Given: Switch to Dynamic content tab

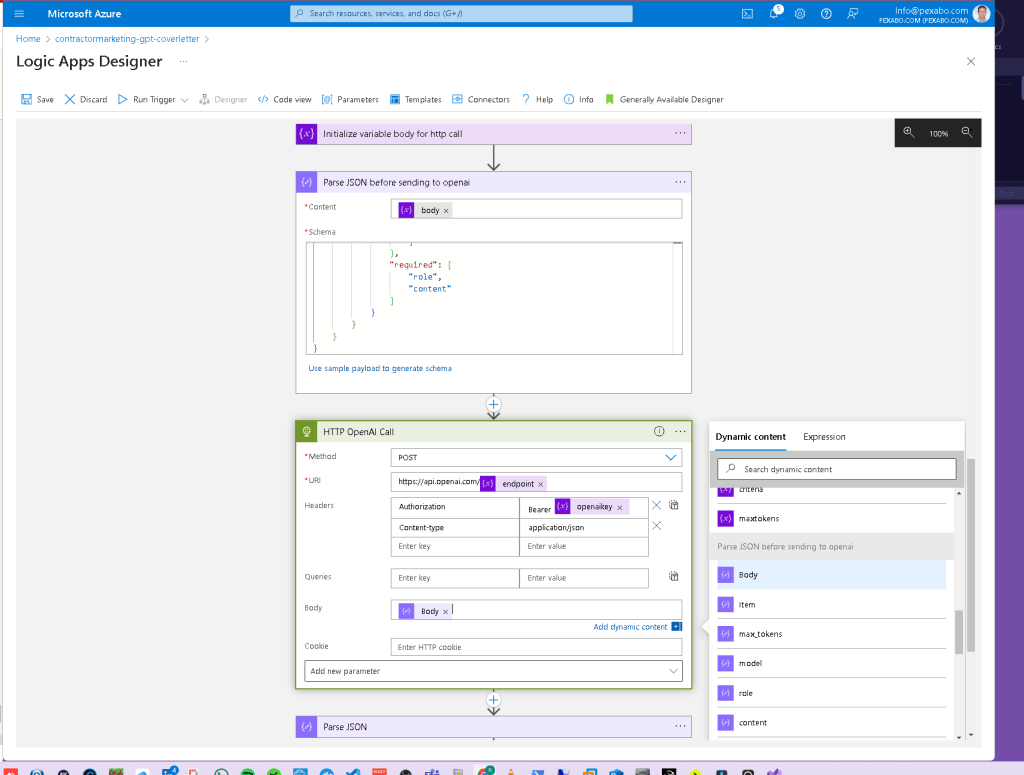Looking at the screenshot, I should [750, 437].
